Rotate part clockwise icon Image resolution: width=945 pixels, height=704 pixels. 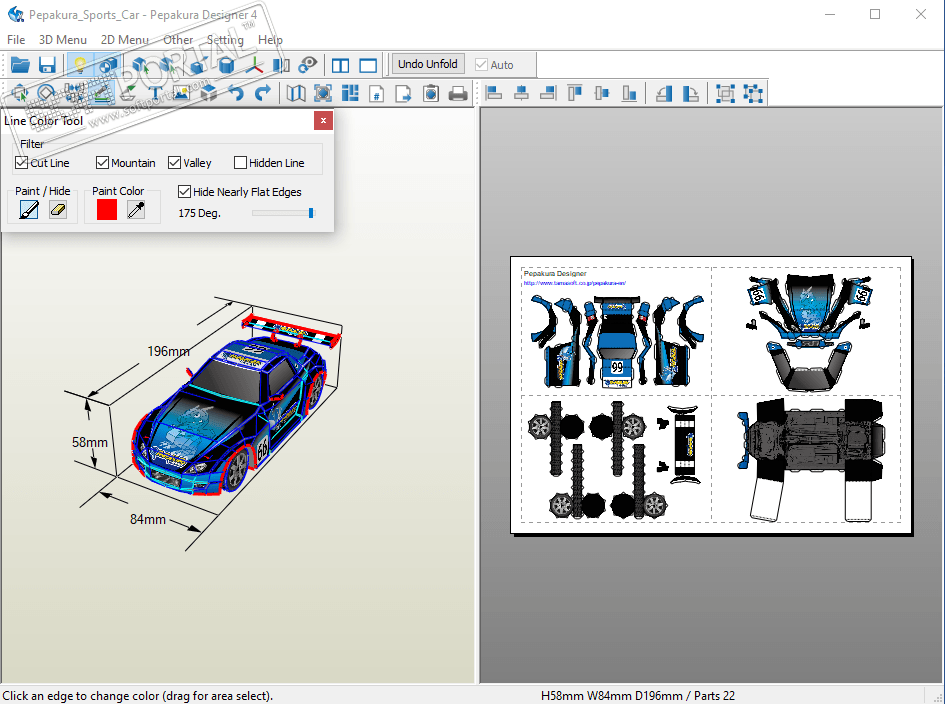tap(691, 93)
